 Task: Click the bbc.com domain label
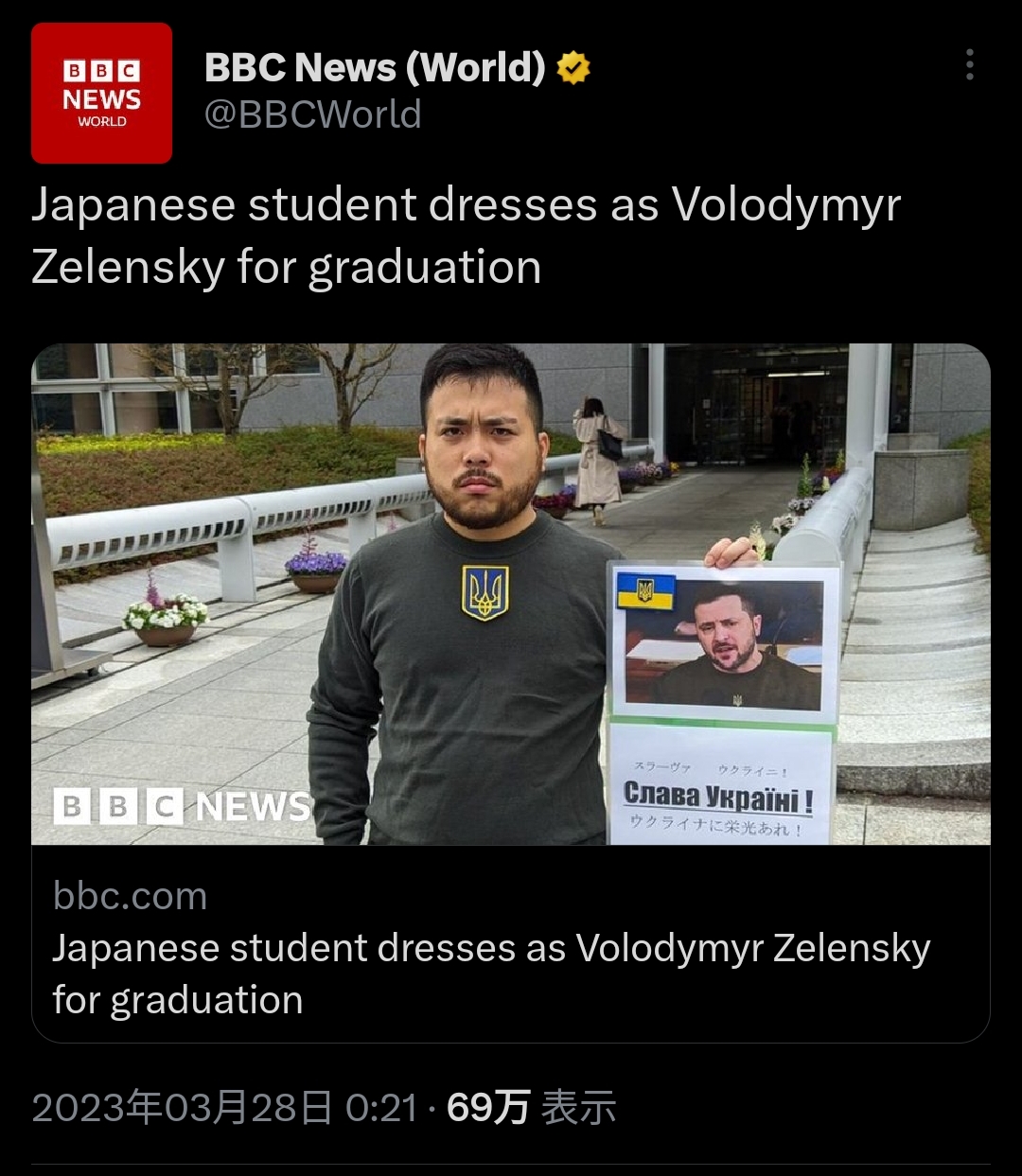point(130,895)
